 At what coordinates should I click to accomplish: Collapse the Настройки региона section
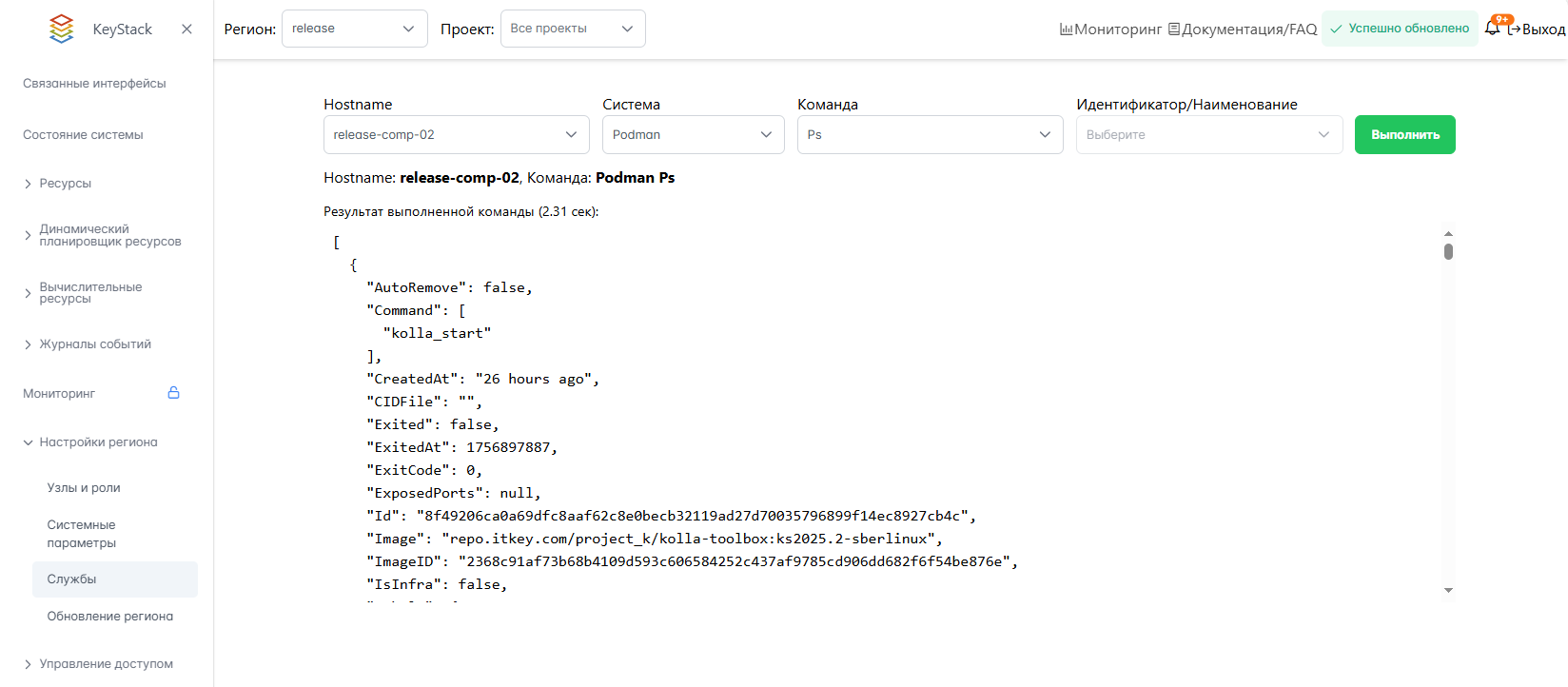tap(97, 442)
